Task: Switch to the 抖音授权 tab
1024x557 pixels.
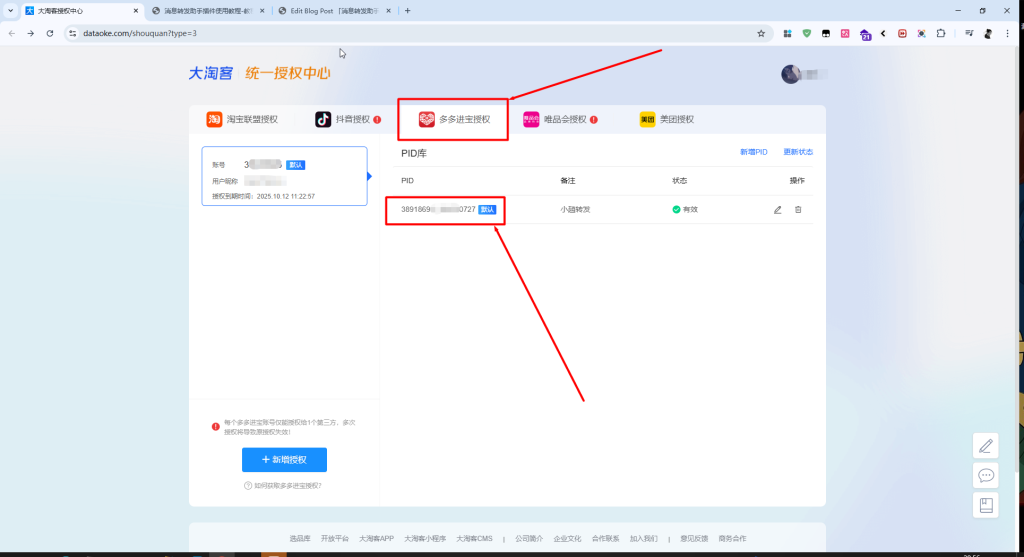Action: pos(347,119)
